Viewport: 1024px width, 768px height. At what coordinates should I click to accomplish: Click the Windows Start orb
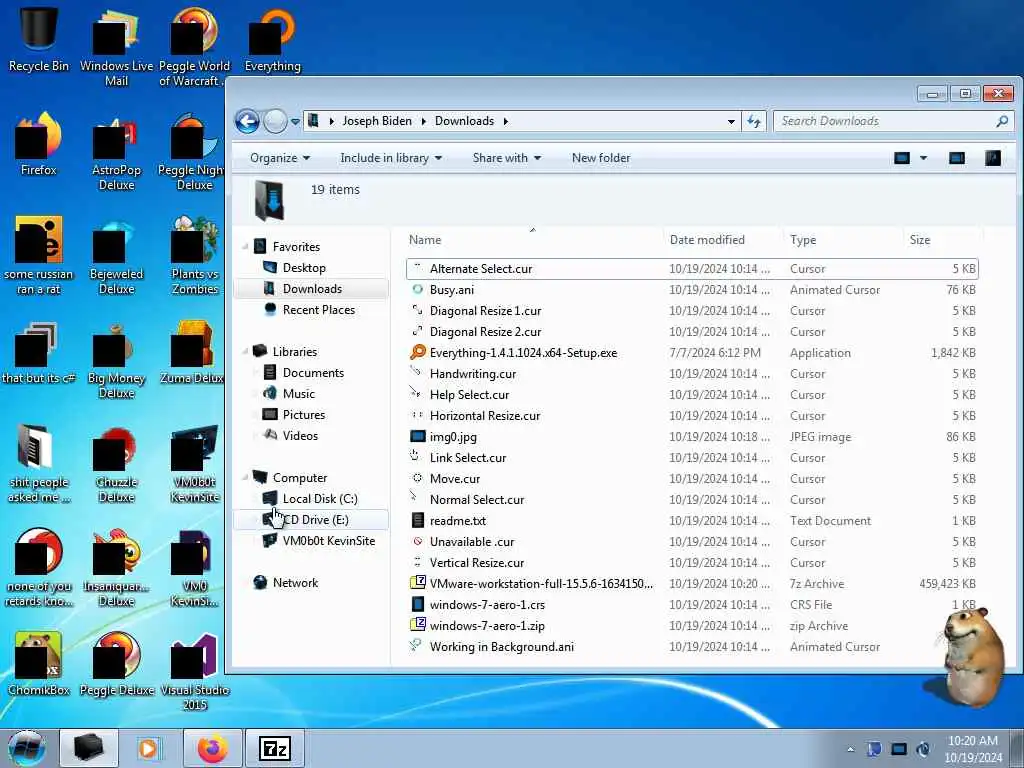pos(27,748)
